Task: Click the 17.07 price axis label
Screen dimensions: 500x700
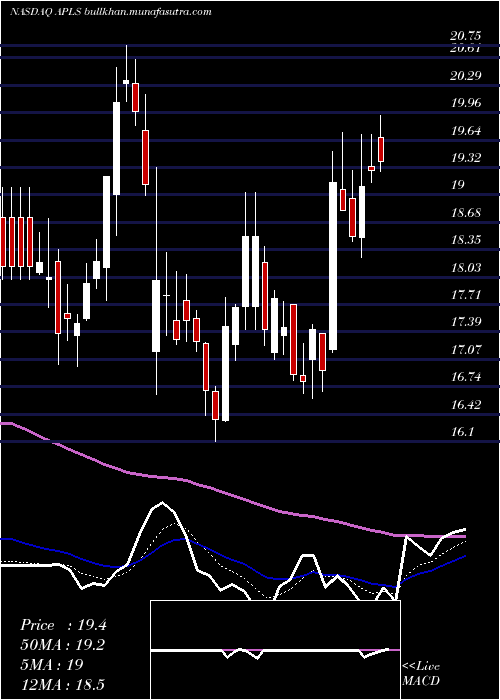Action: pyautogui.click(x=466, y=350)
